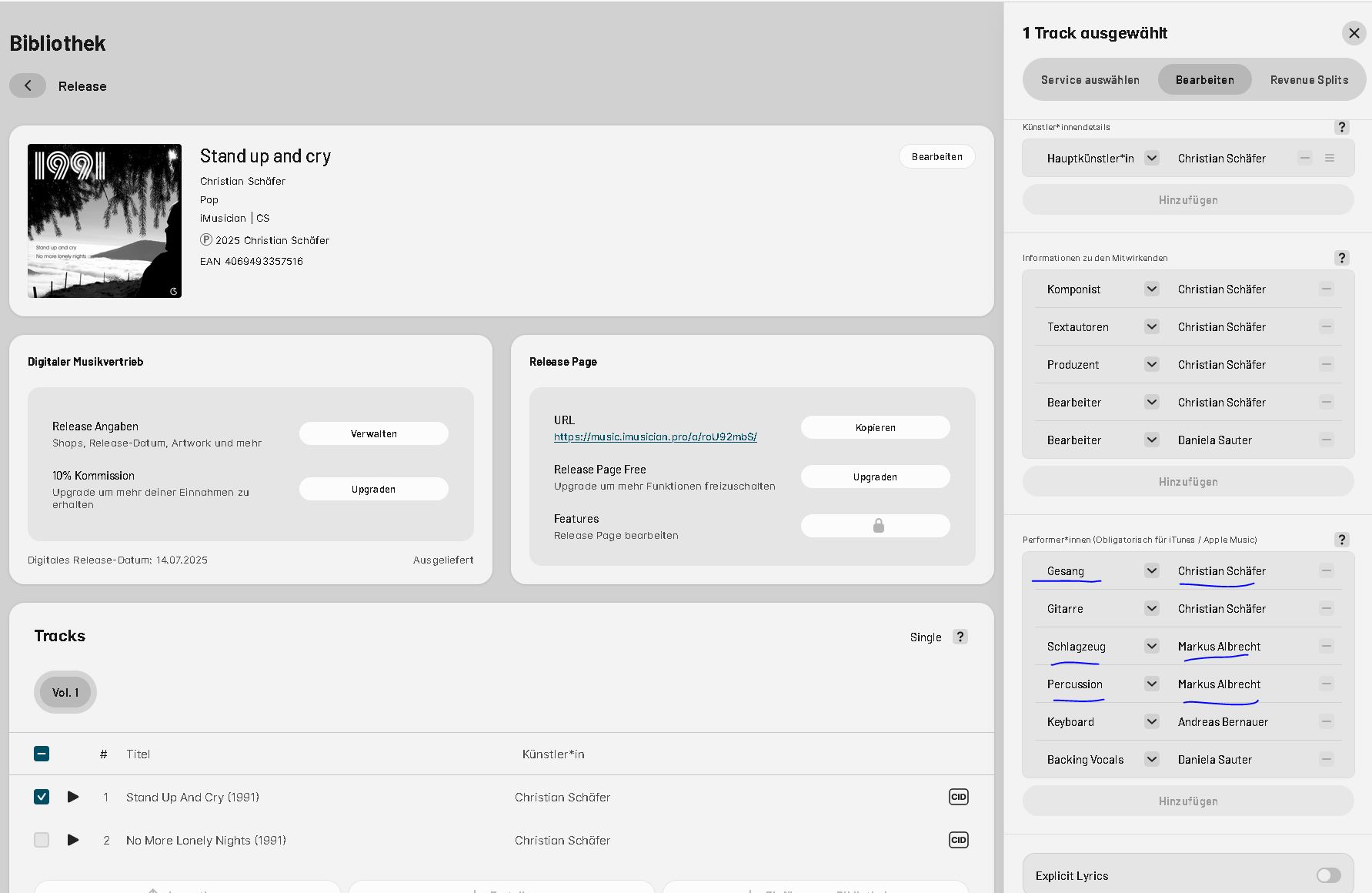Remove Schlagzeug Markus Albrecht entry
Viewport: 1372px width, 893px height.
(1327, 647)
